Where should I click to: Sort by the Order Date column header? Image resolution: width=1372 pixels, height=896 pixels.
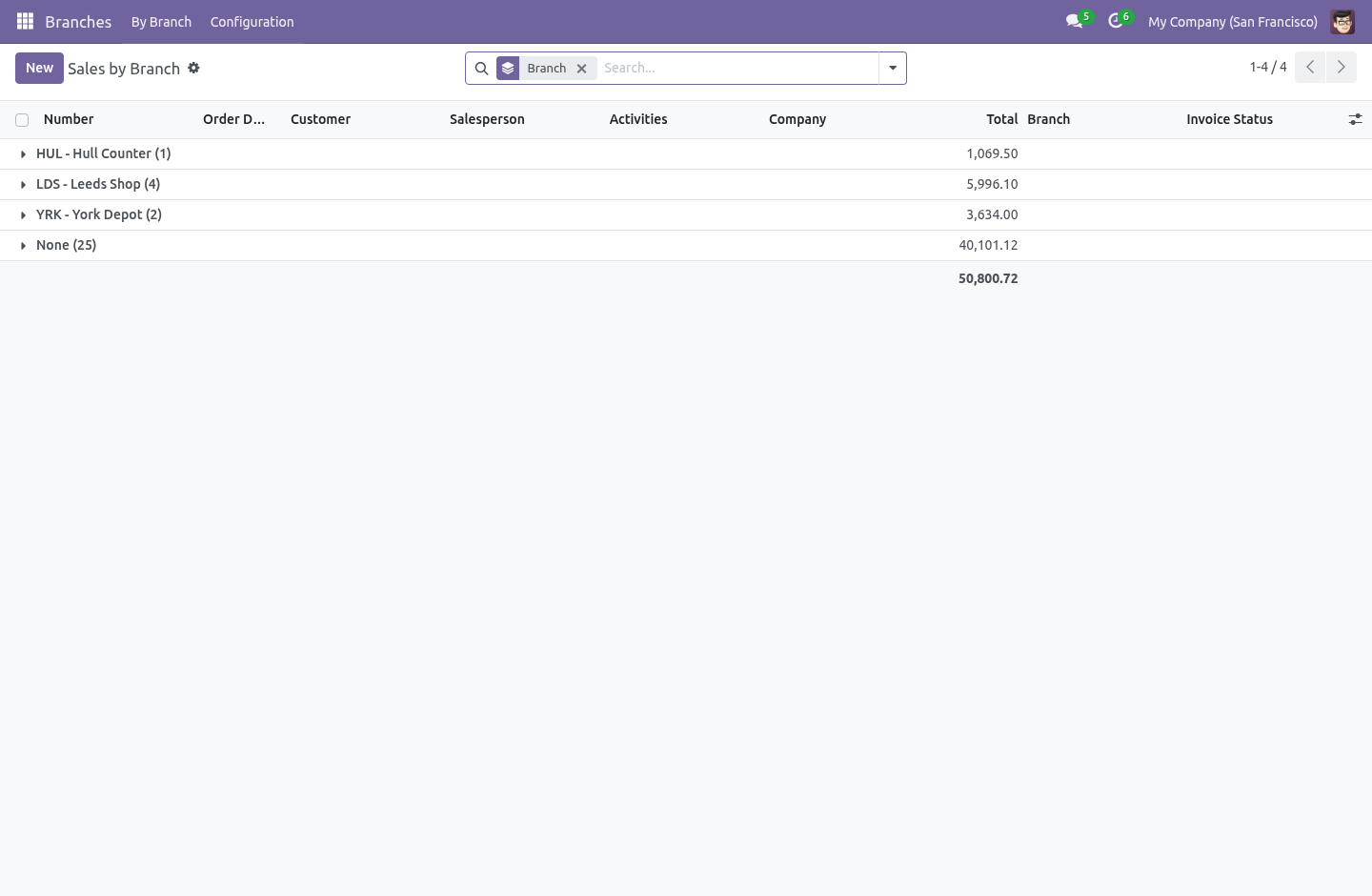tap(233, 119)
